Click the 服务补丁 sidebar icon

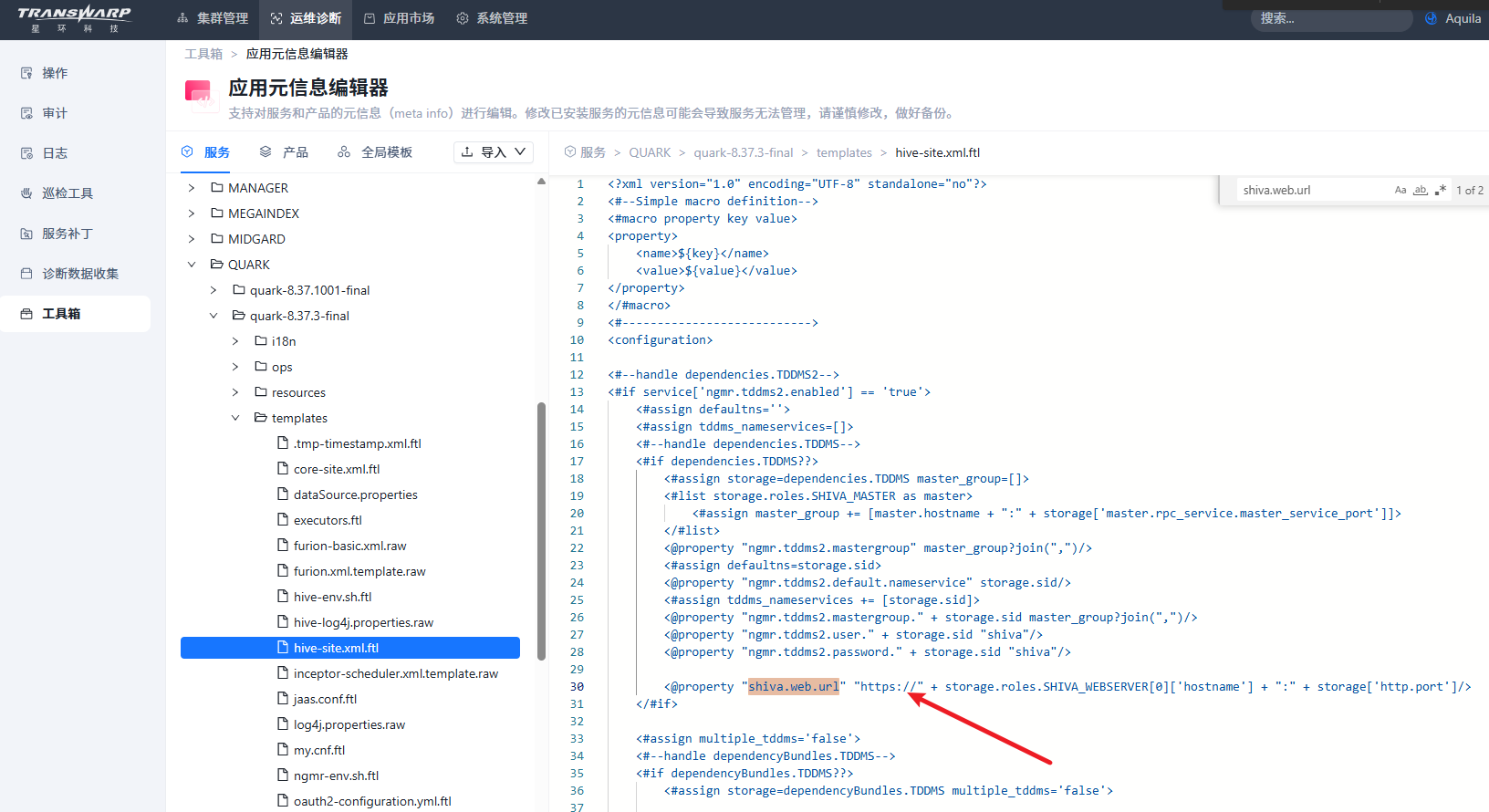[26, 234]
